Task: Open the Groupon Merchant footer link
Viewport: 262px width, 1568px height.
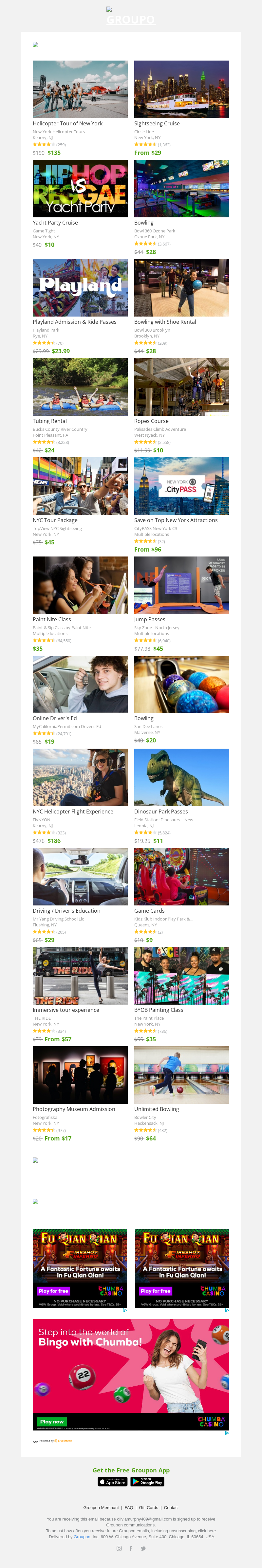Action: pyautogui.click(x=101, y=1507)
